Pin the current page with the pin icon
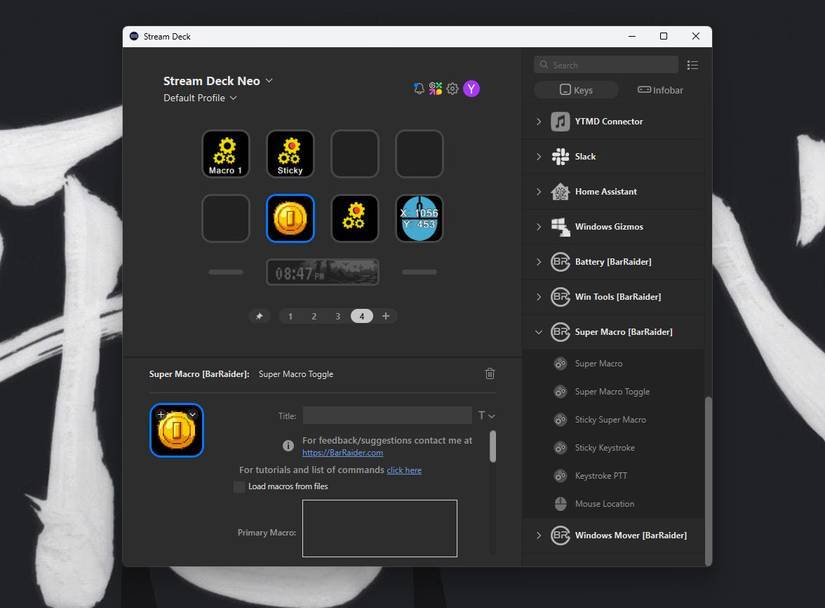 [259, 315]
